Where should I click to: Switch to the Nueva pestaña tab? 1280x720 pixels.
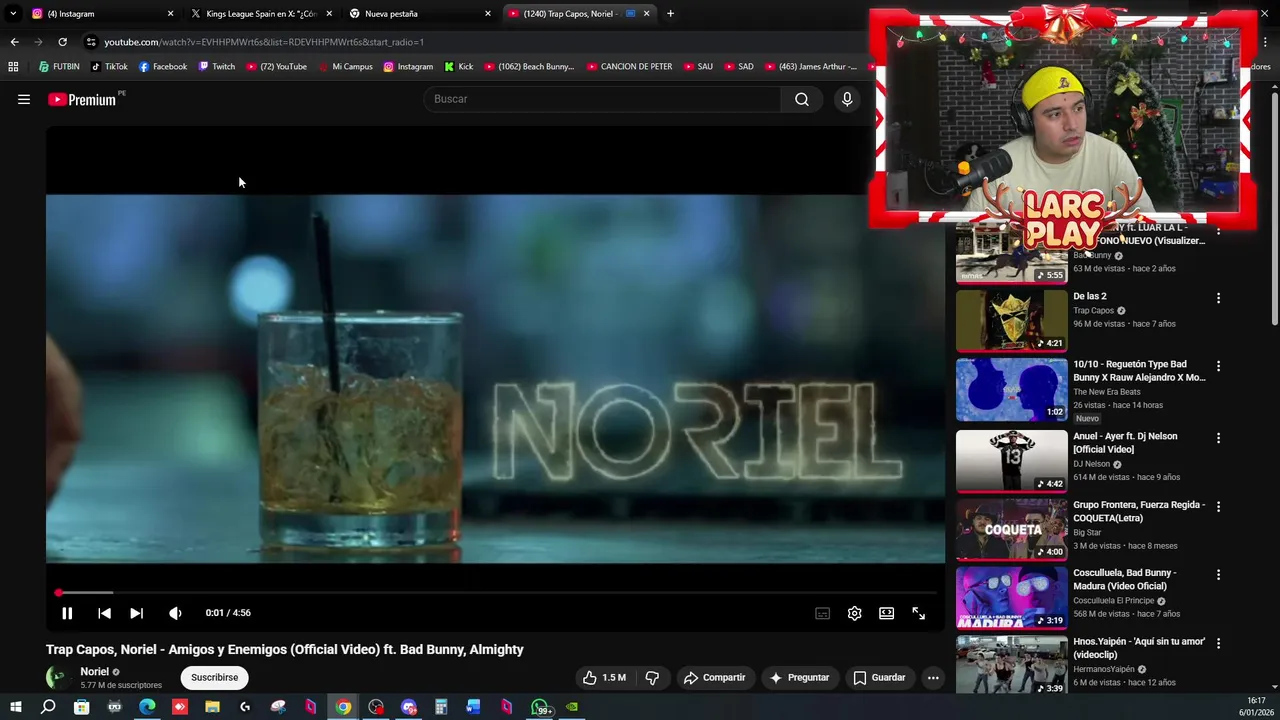click(420, 14)
